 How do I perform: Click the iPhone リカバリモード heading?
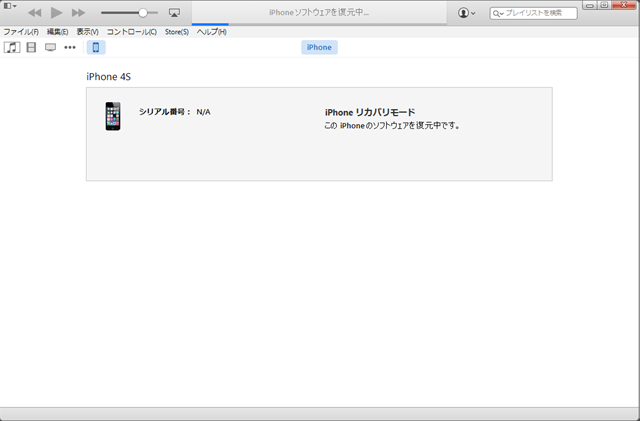(370, 112)
